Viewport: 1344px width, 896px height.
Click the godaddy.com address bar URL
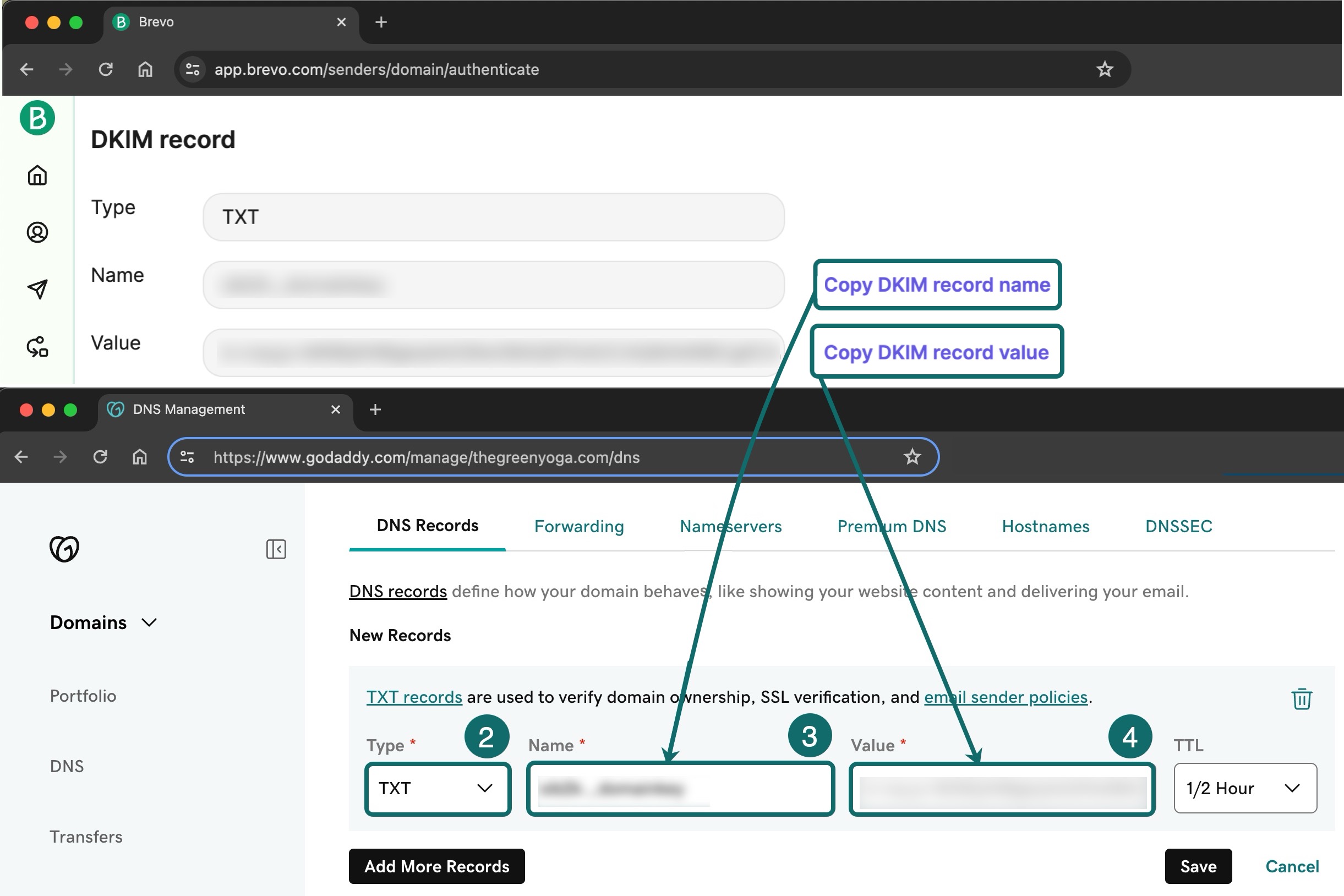(x=426, y=457)
